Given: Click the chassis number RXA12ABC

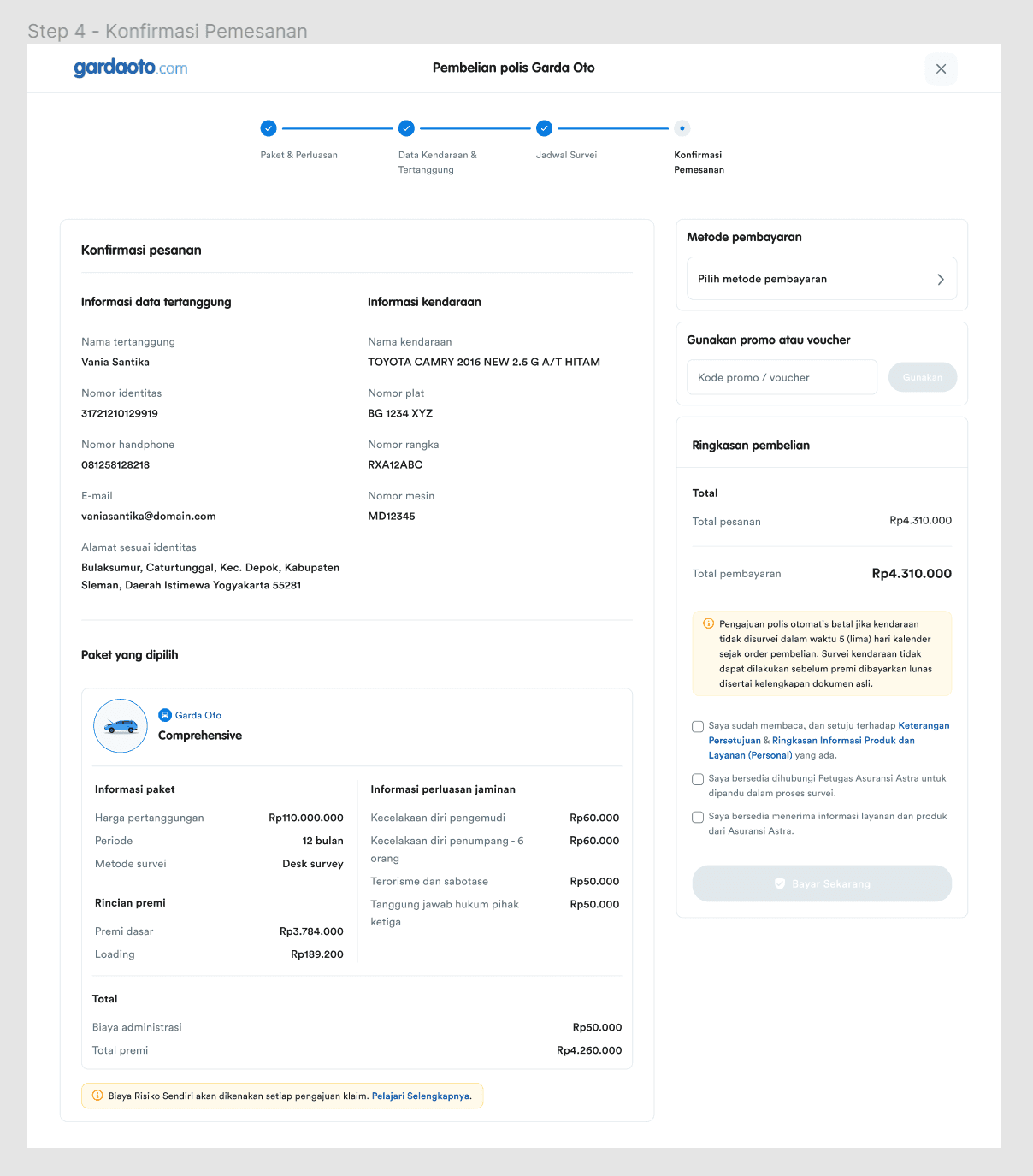Looking at the screenshot, I should [x=395, y=464].
